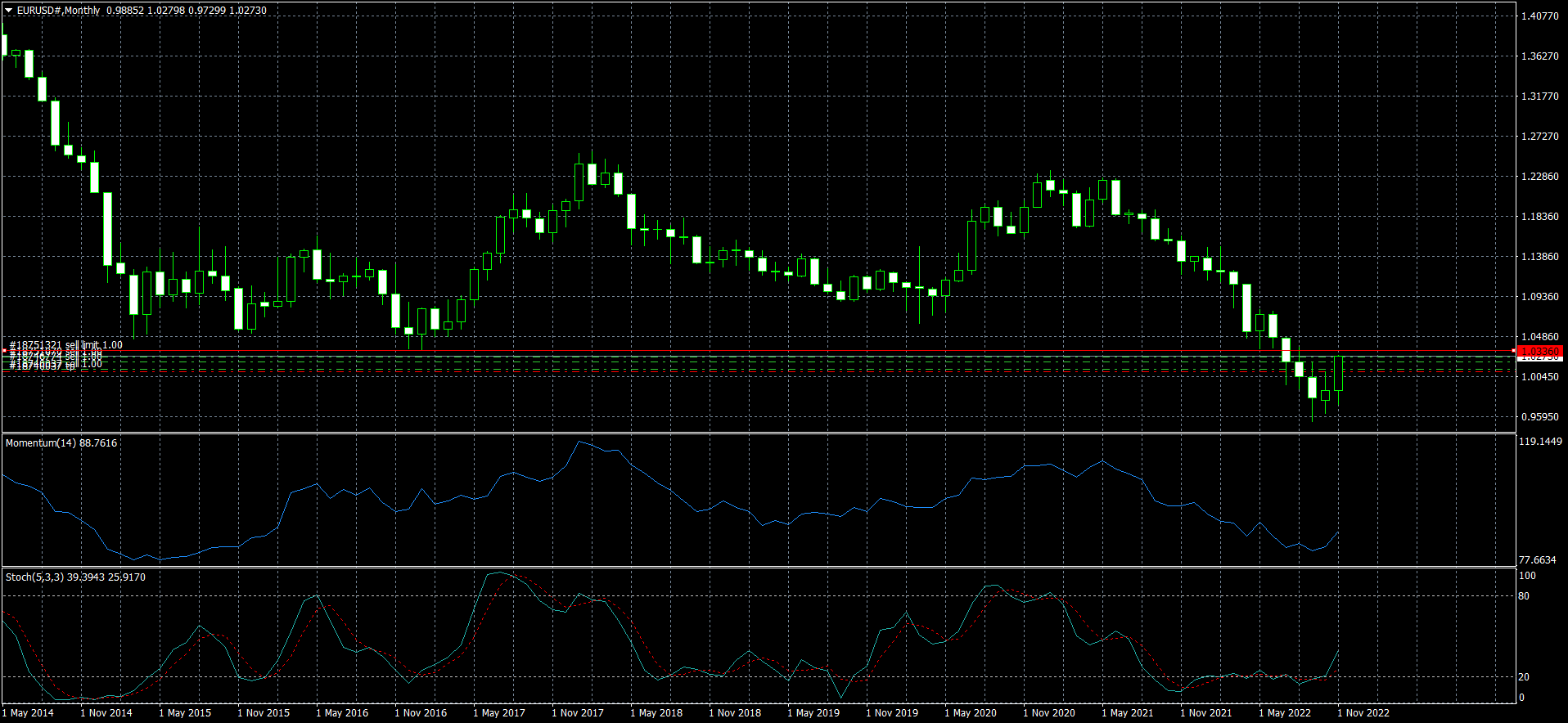The image size is (1568, 723).
Task: Select the red line's right-end square handle
Action: coord(1514,351)
